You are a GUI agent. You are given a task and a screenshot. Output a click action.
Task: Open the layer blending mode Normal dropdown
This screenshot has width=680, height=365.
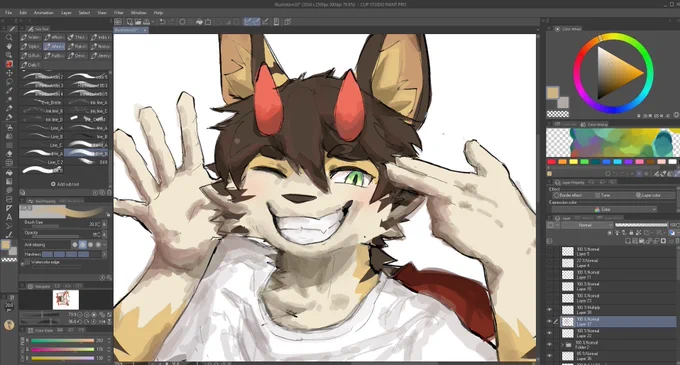pyautogui.click(x=587, y=225)
